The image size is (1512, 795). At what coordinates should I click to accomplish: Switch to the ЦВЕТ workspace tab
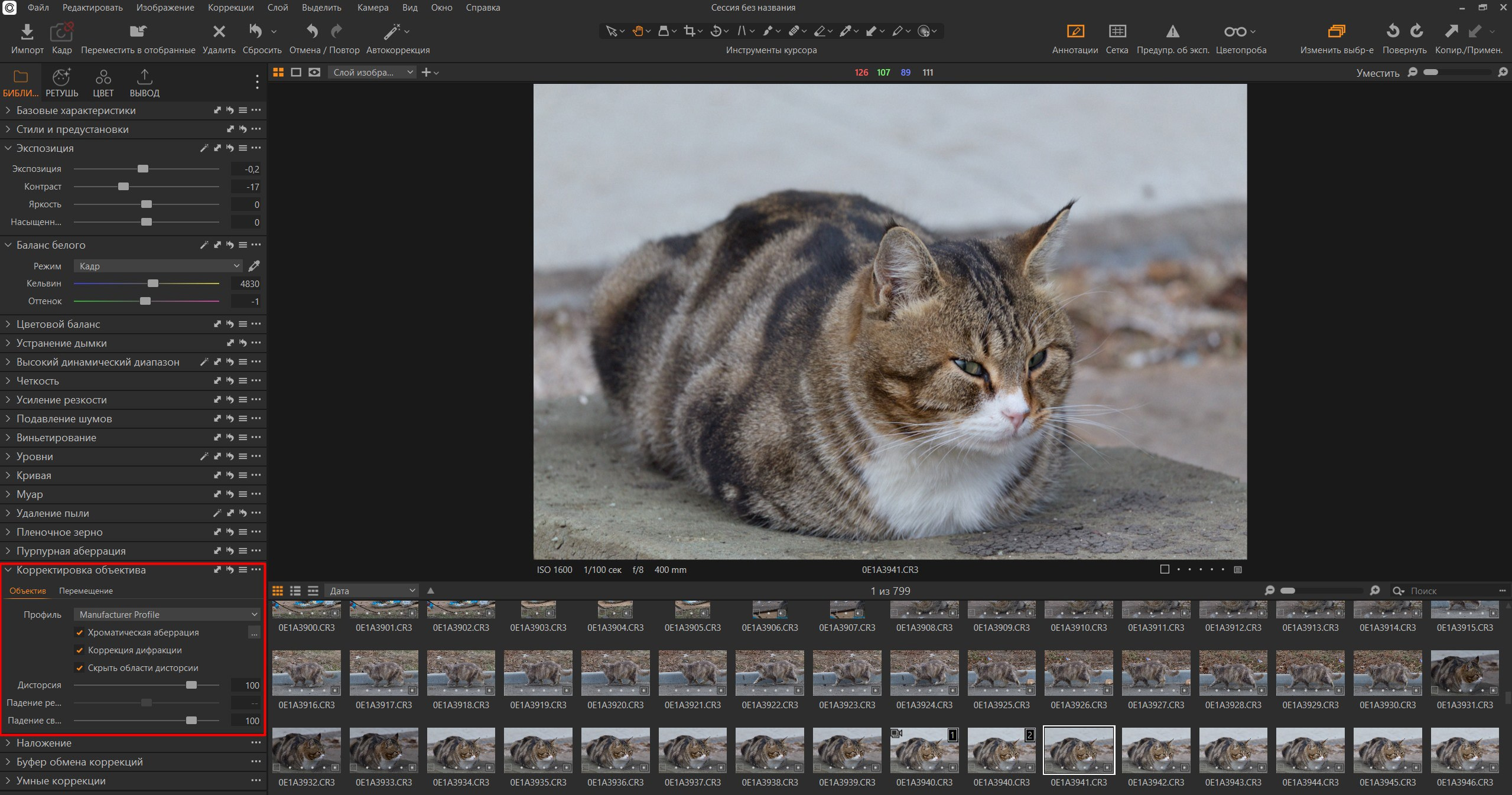(103, 82)
